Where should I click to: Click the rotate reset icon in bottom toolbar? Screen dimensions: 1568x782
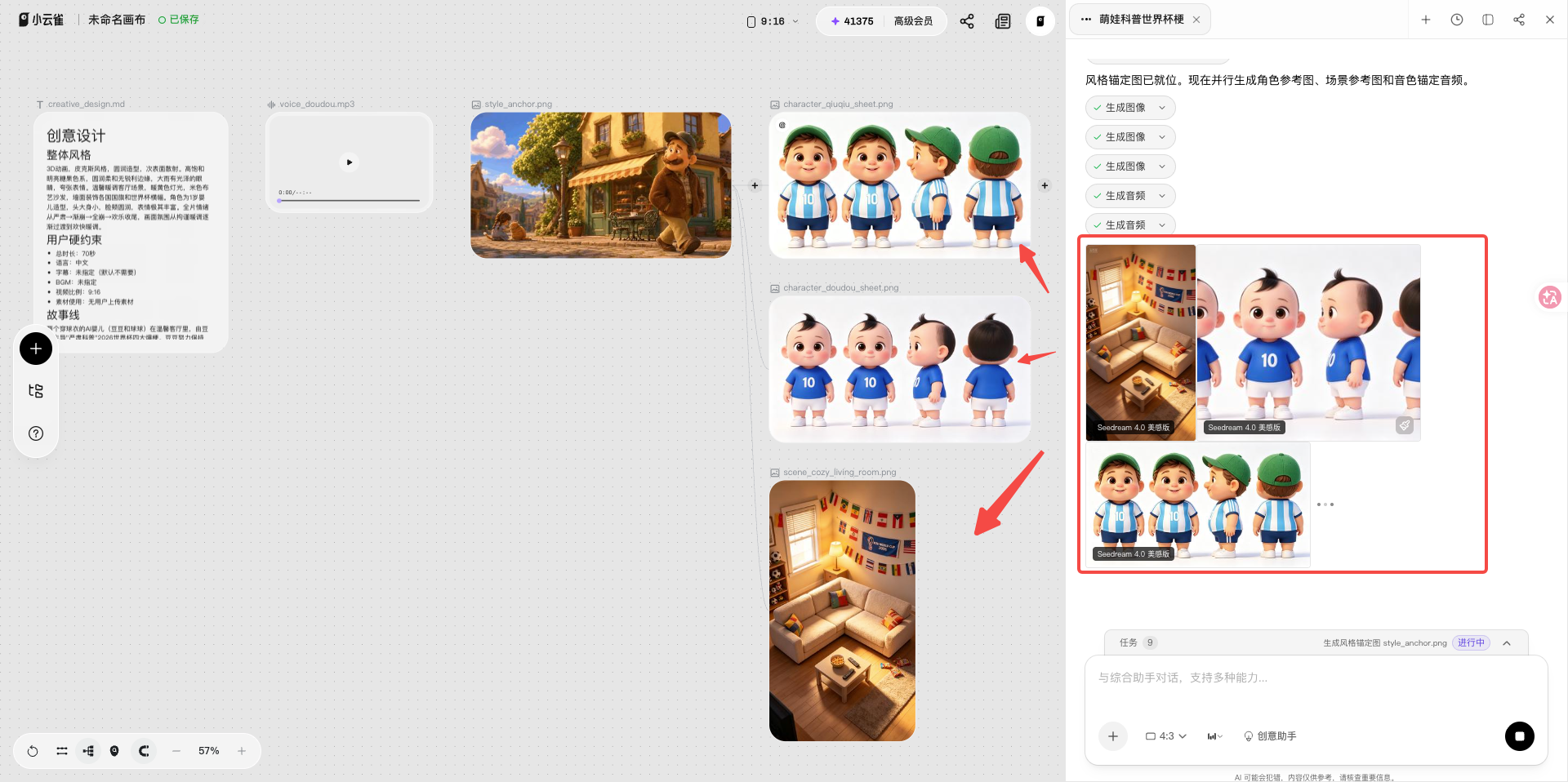coord(33,751)
